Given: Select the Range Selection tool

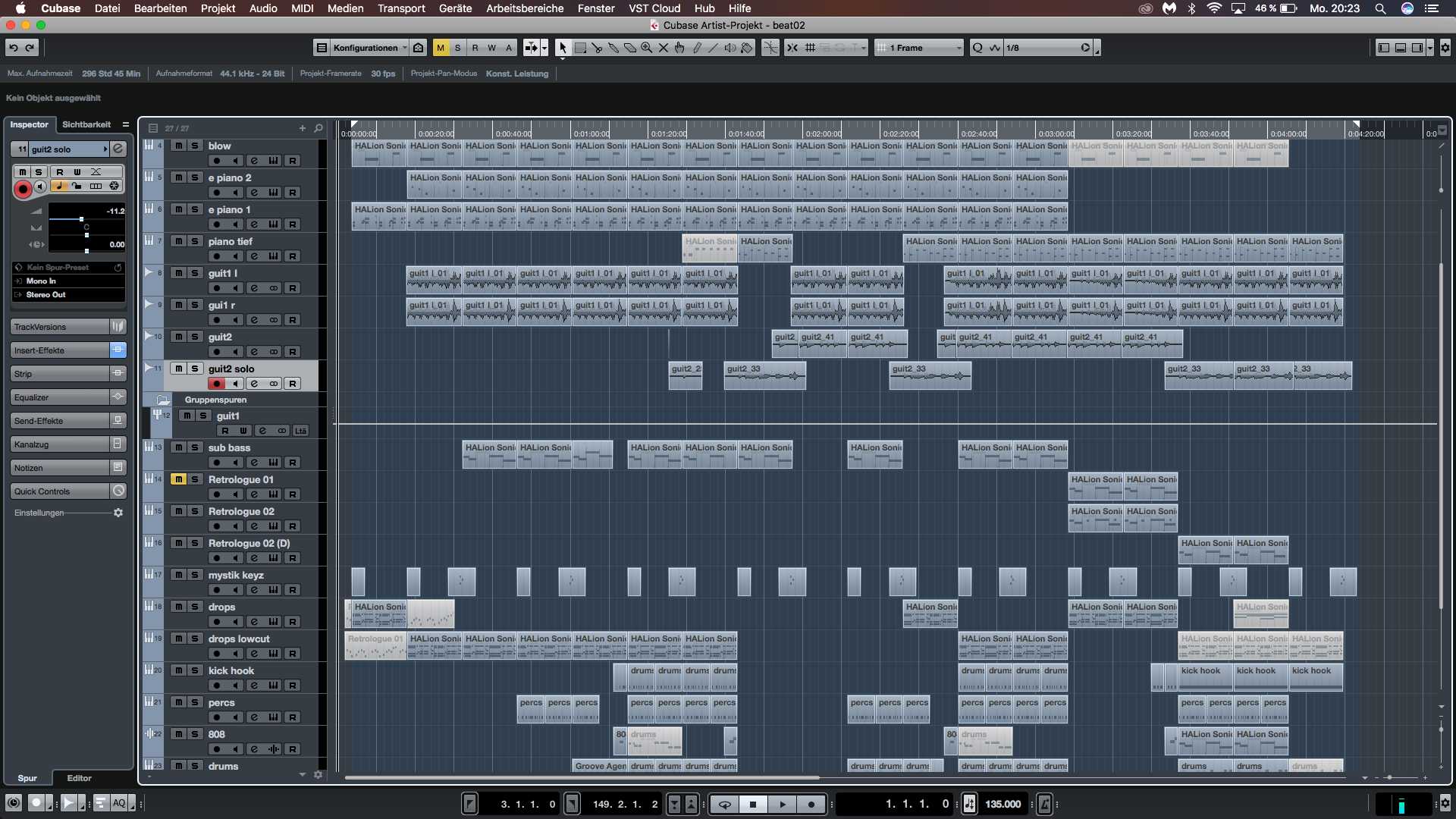Looking at the screenshot, I should (x=580, y=48).
